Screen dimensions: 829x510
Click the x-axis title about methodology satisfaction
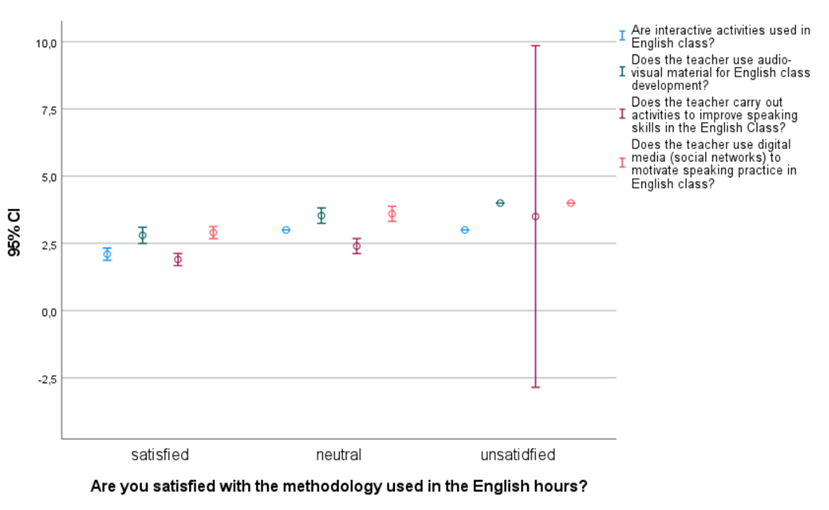pyautogui.click(x=338, y=487)
